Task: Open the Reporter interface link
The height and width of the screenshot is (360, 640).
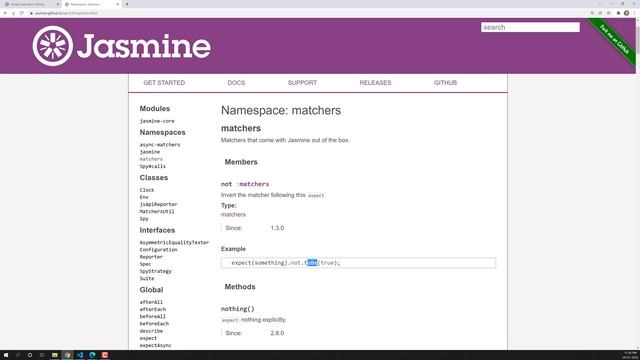Action: pos(151,257)
